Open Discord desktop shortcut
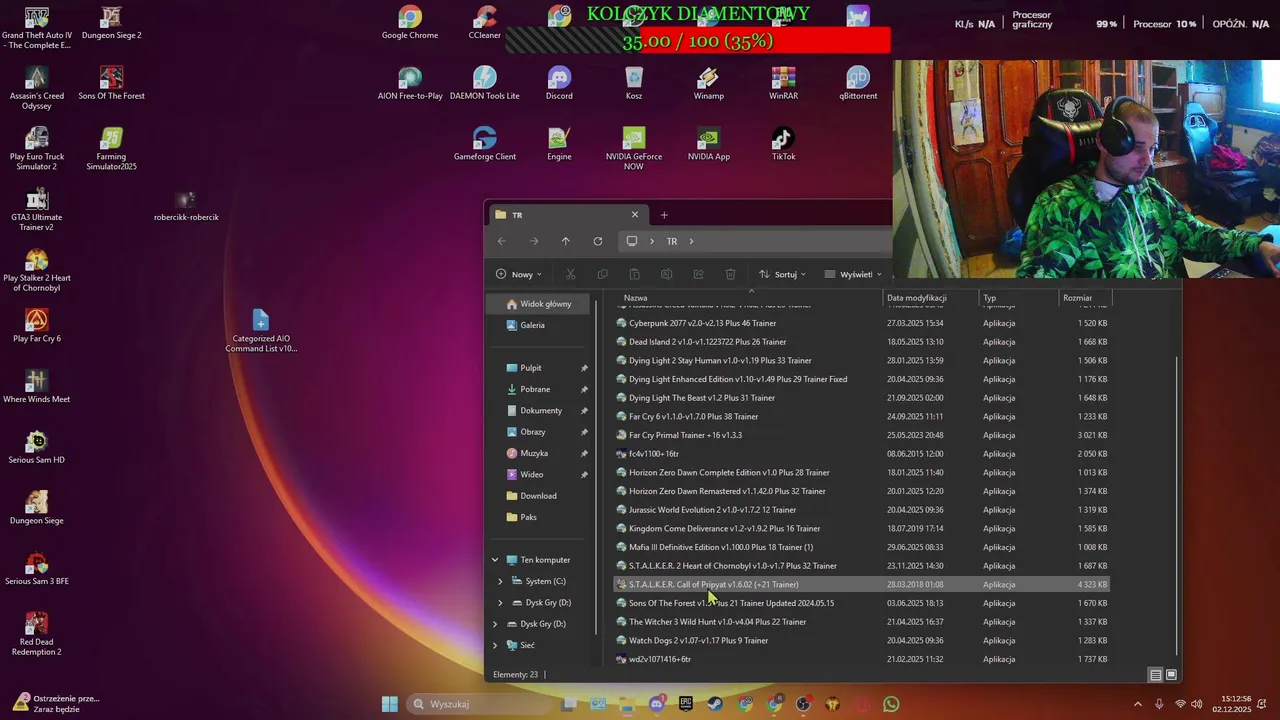The height and width of the screenshot is (720, 1280). click(x=559, y=84)
